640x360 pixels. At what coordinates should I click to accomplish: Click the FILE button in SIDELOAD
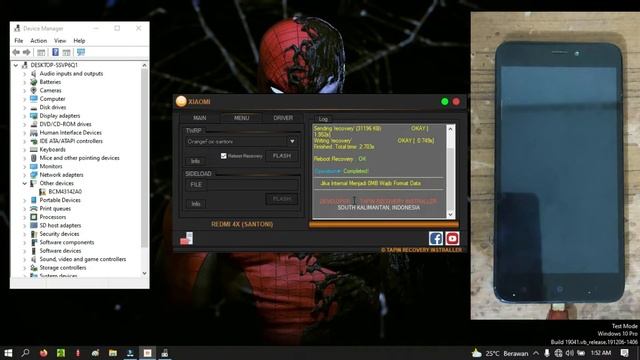pyautogui.click(x=196, y=184)
